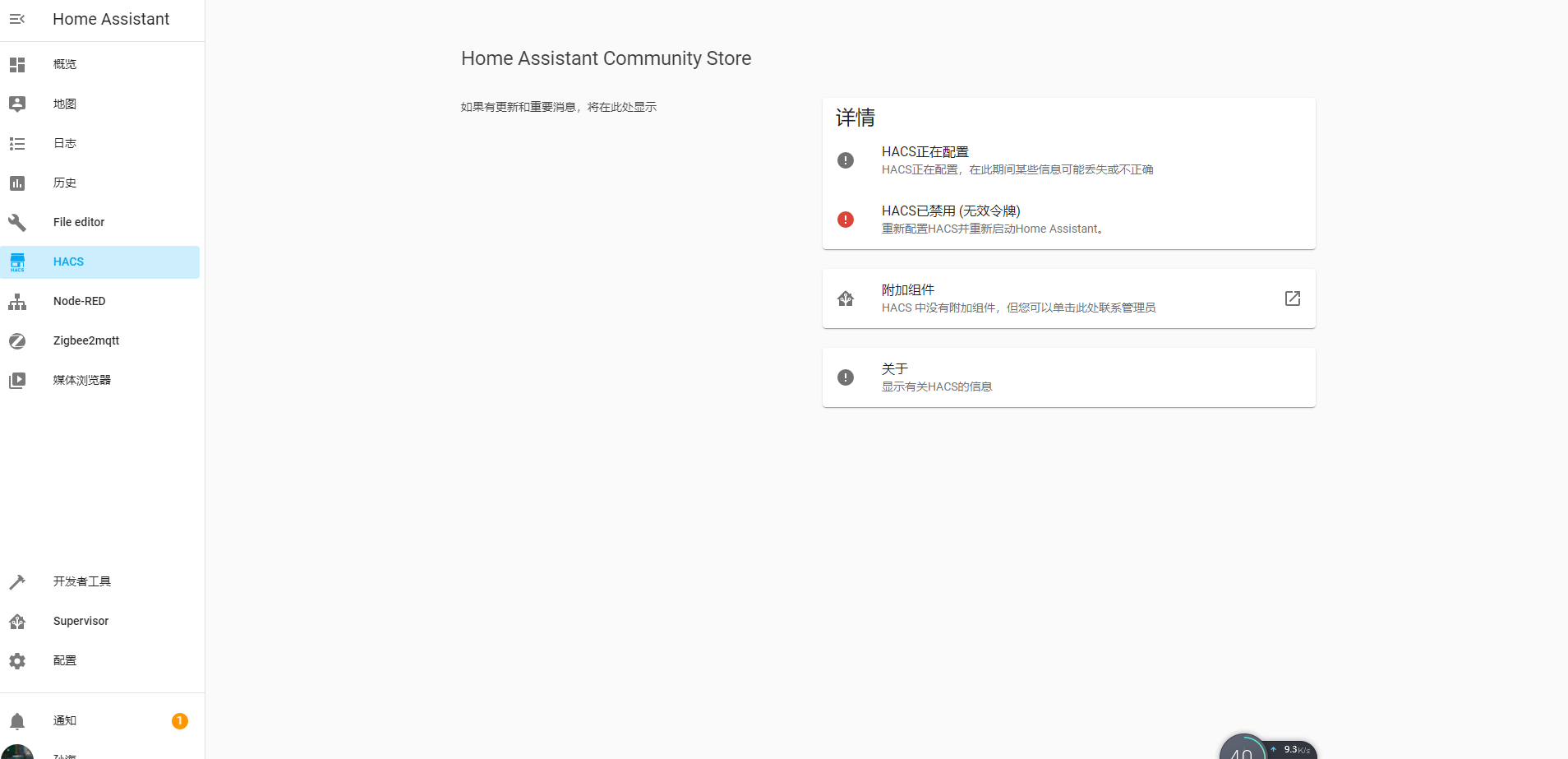Viewport: 1568px width, 759px height.
Task: Open the 附加组件 add-ons card
Action: (x=1069, y=299)
